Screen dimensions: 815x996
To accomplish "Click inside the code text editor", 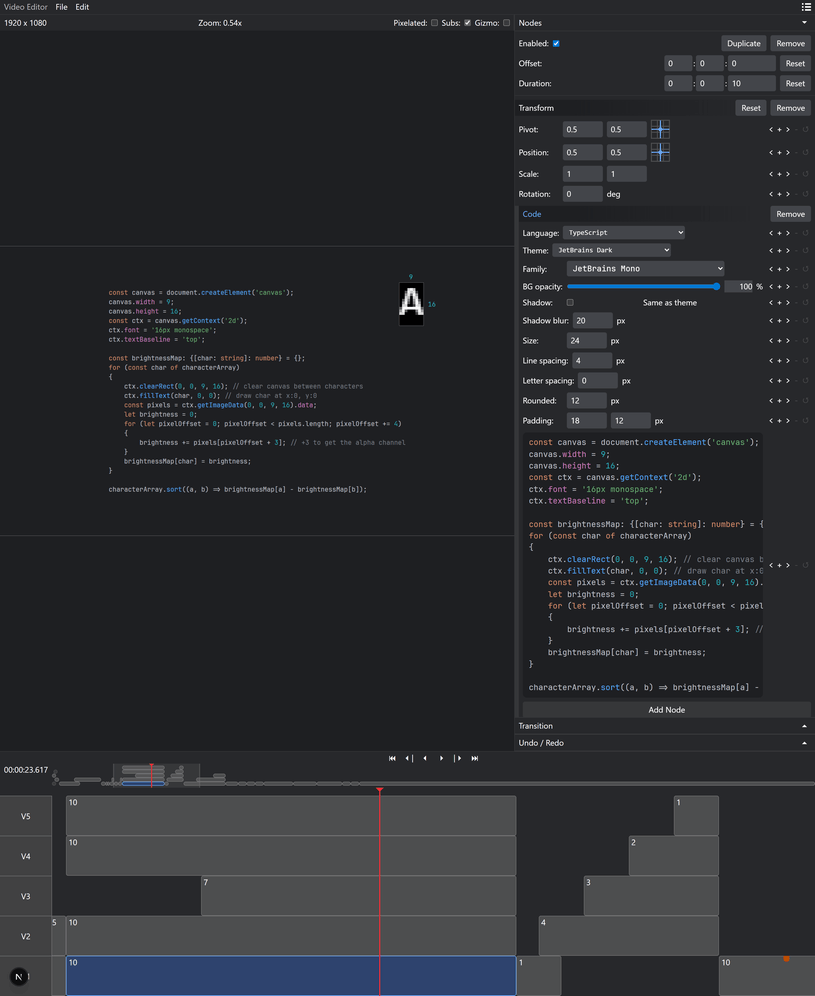I will click(643, 565).
